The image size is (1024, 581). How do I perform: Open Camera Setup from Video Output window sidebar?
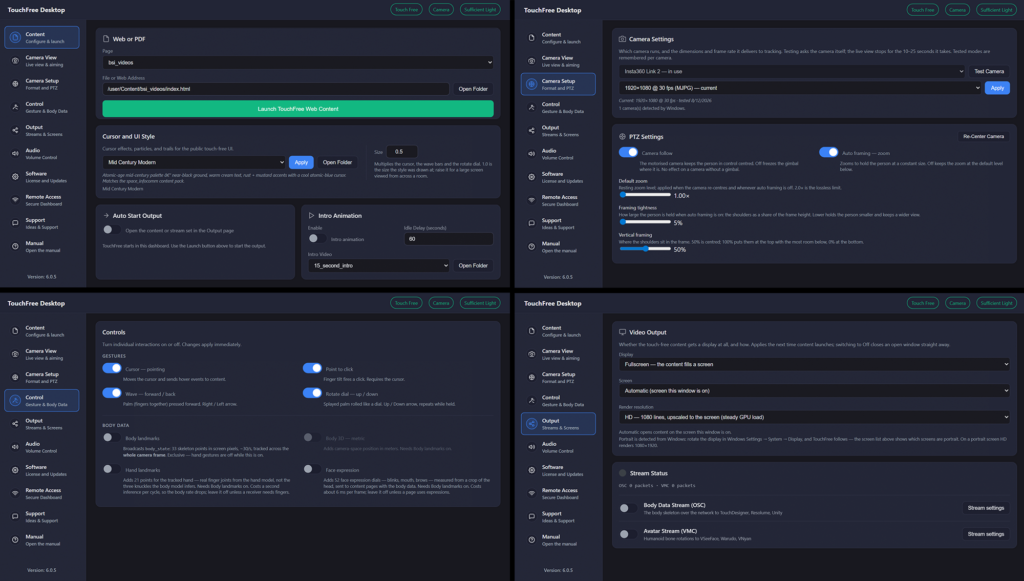pyautogui.click(x=558, y=377)
